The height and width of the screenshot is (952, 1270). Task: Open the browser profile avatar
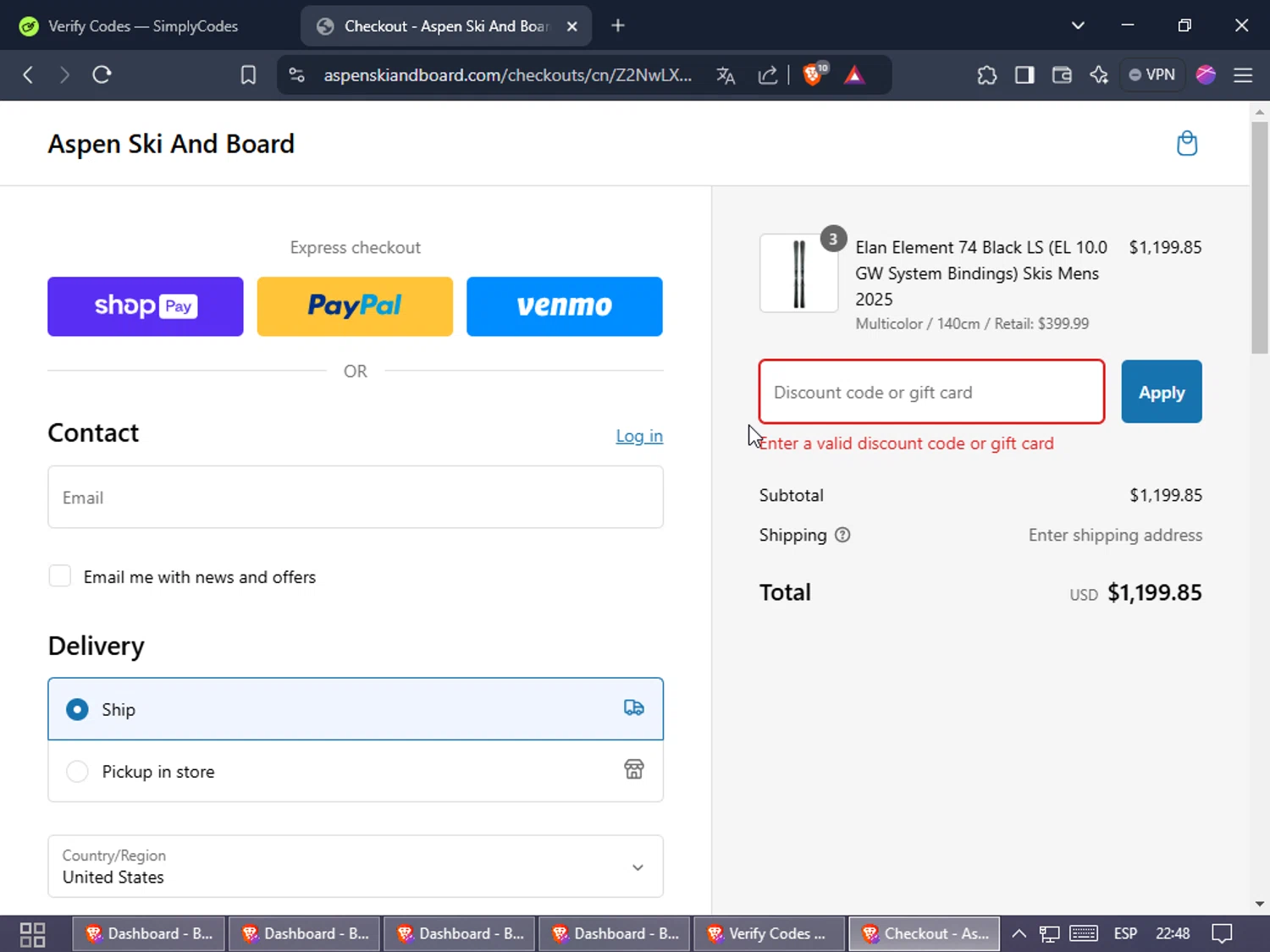[1206, 75]
